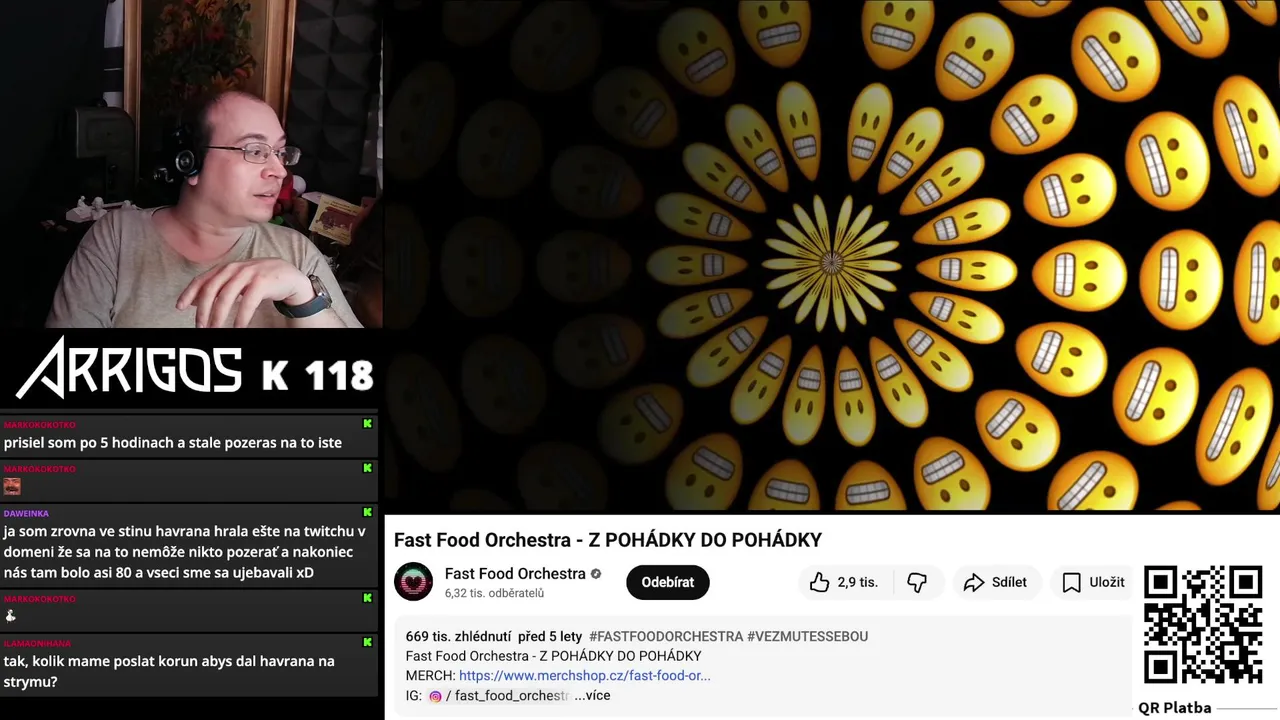This screenshot has height=720, width=1280.
Task: Click the emoji kaleidoscope video player
Action: tap(832, 255)
